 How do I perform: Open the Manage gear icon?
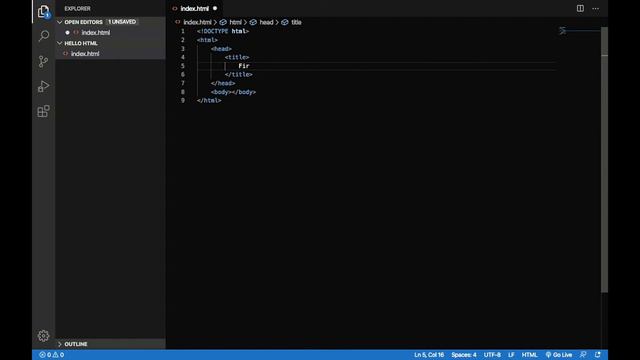pyautogui.click(x=43, y=336)
